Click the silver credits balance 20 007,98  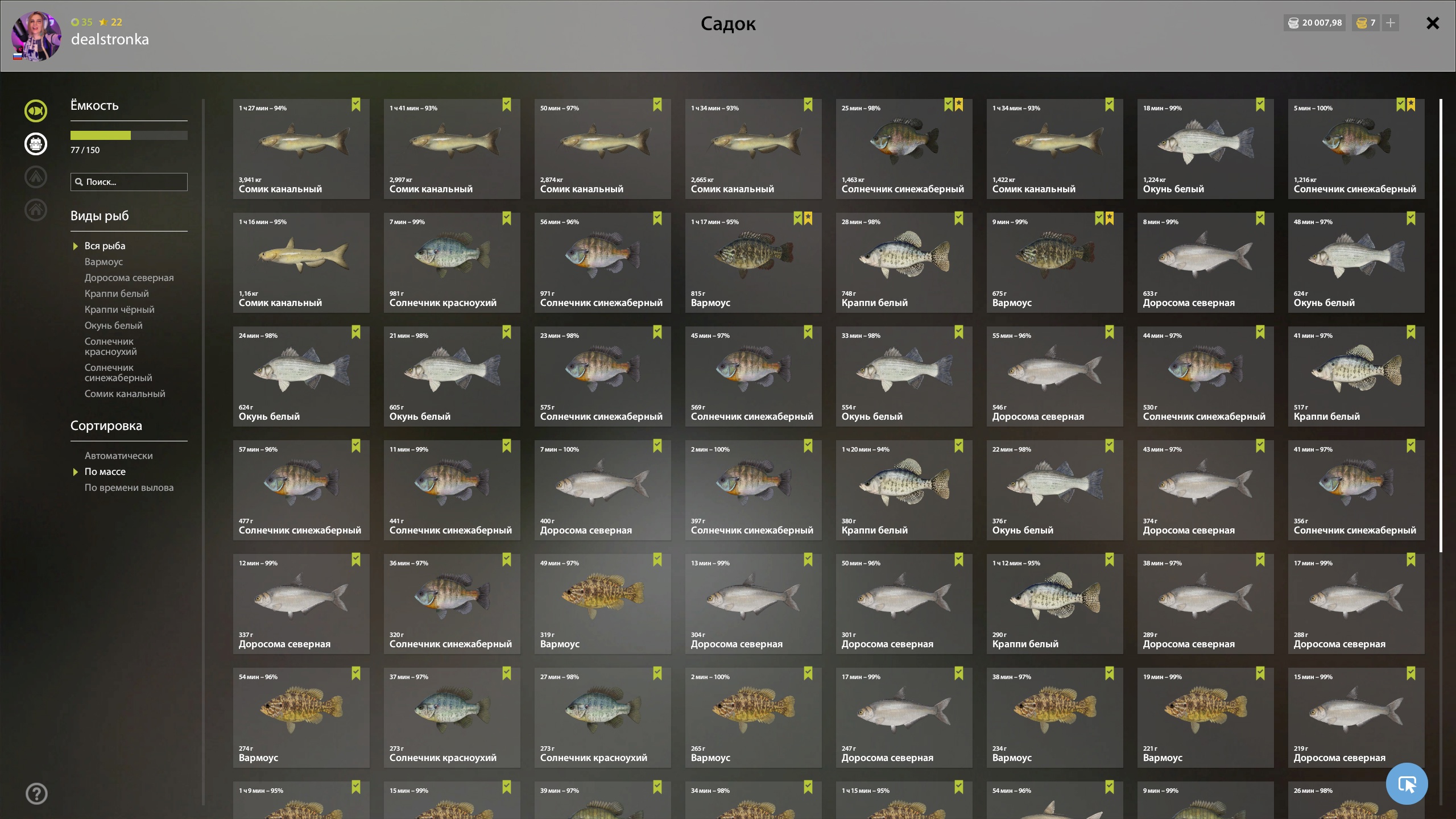[x=1314, y=23]
